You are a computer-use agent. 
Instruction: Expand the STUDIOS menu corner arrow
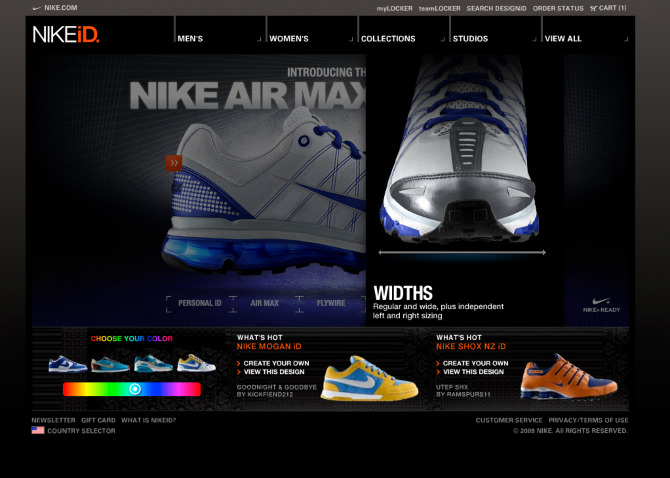tap(534, 40)
